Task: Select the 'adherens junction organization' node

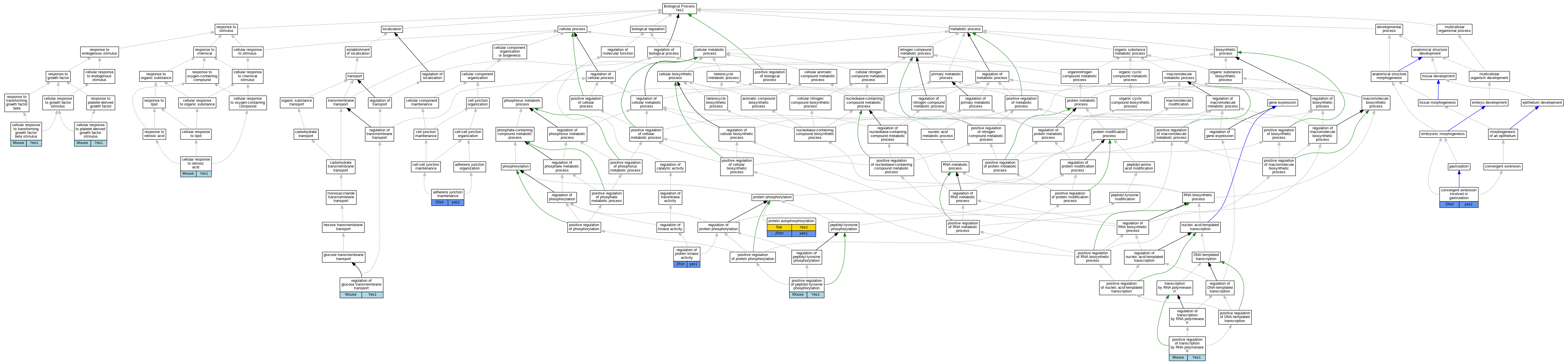Action: click(469, 166)
